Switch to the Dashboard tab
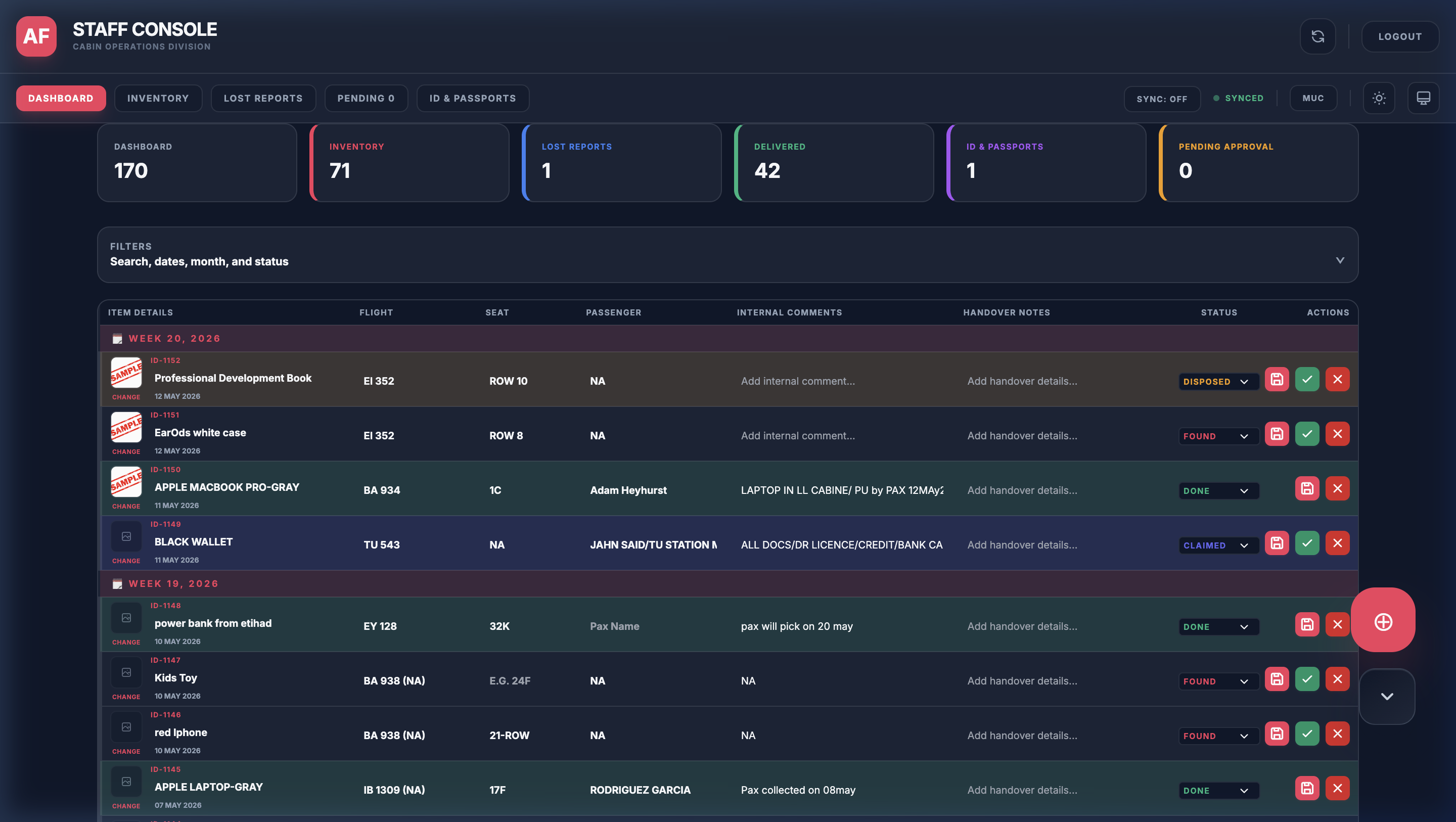 click(x=61, y=99)
